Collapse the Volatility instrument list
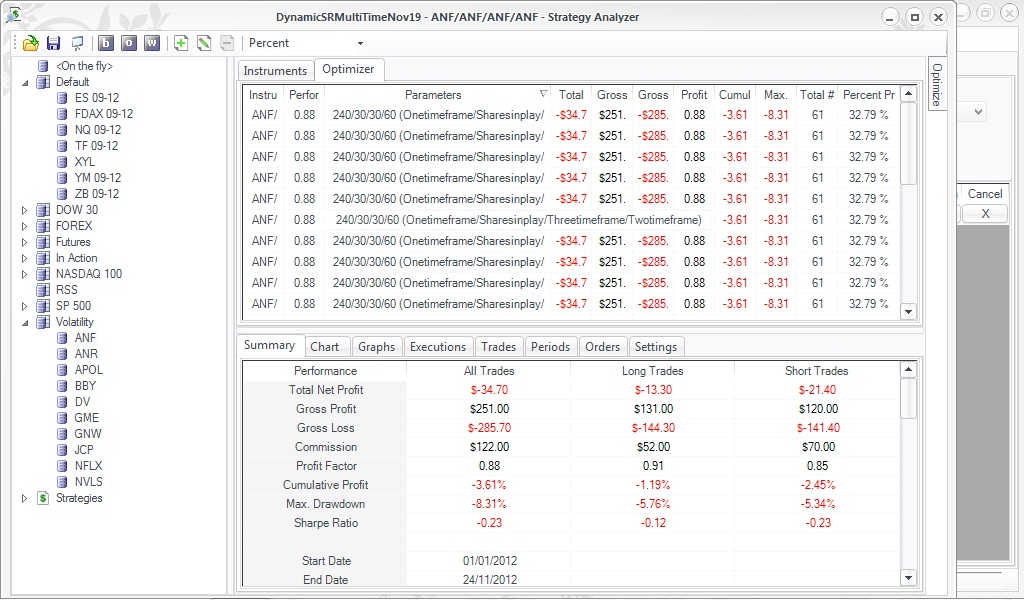Screen dimensions: 1024x600 [25, 323]
